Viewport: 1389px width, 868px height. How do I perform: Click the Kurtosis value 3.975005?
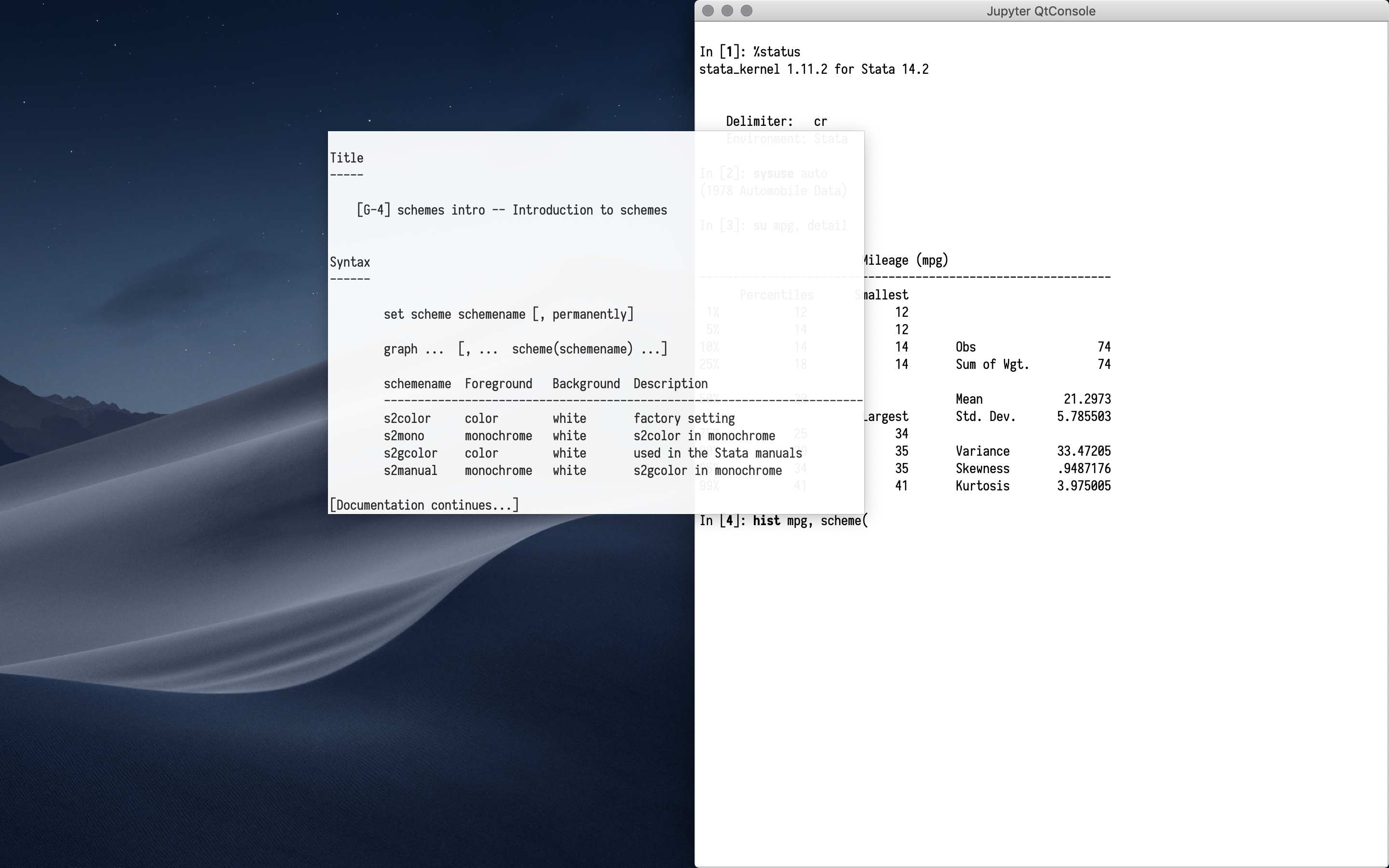tap(1083, 486)
